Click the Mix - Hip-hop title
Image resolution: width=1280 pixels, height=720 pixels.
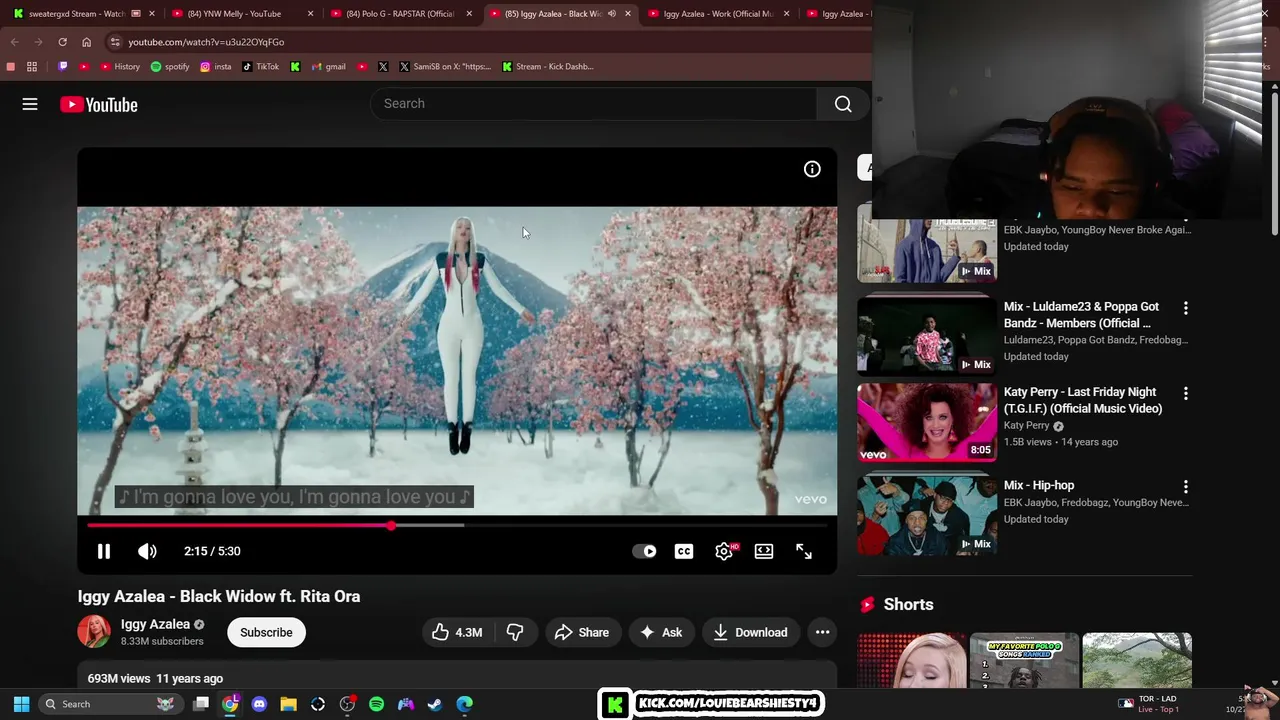tap(1039, 485)
